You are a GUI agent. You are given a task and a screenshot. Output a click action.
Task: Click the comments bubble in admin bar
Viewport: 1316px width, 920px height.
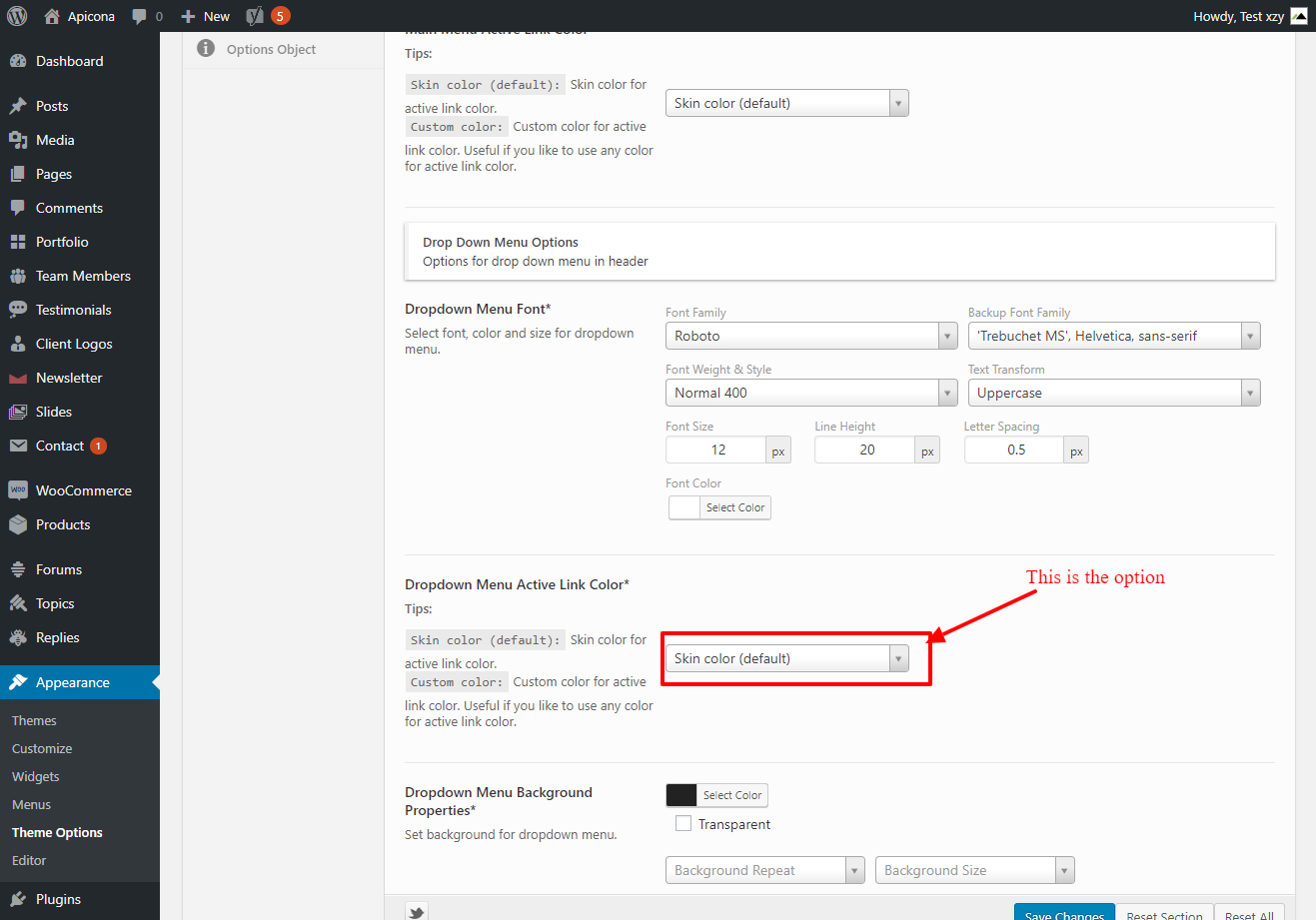click(x=140, y=16)
